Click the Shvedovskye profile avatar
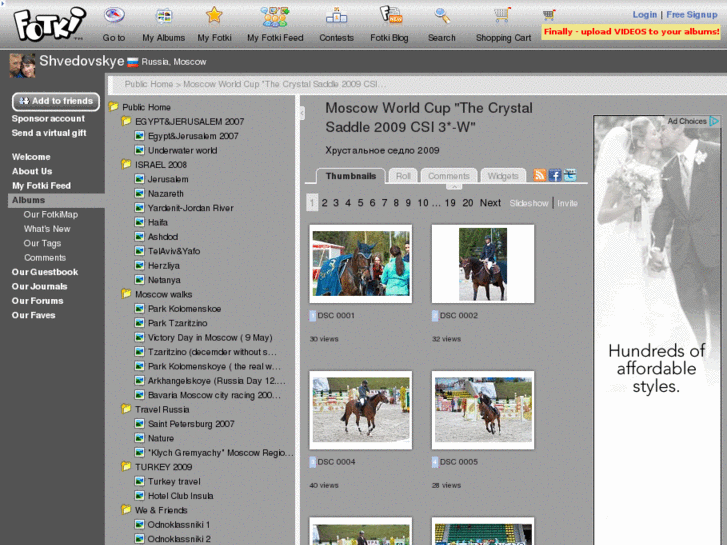 [22, 65]
